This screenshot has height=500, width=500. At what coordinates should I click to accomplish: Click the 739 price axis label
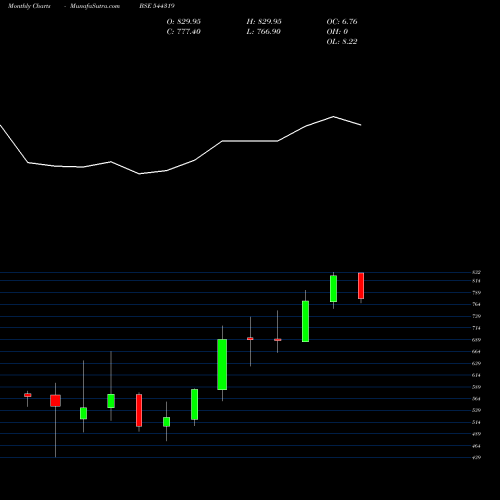(x=476, y=316)
